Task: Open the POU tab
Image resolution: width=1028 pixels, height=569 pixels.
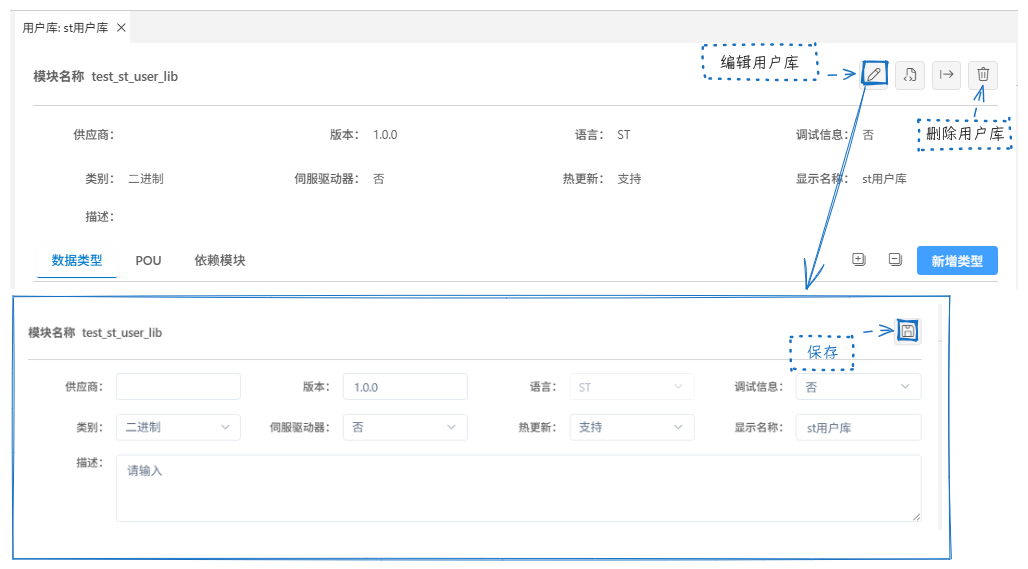Action: (148, 260)
